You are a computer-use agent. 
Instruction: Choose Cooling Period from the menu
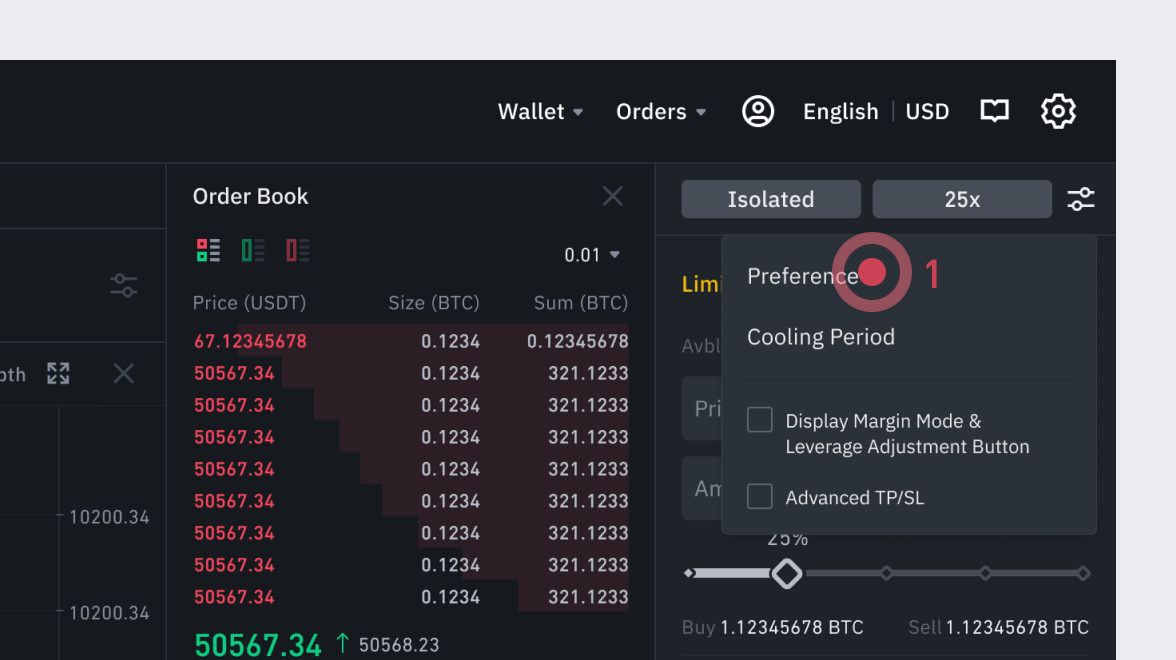820,337
